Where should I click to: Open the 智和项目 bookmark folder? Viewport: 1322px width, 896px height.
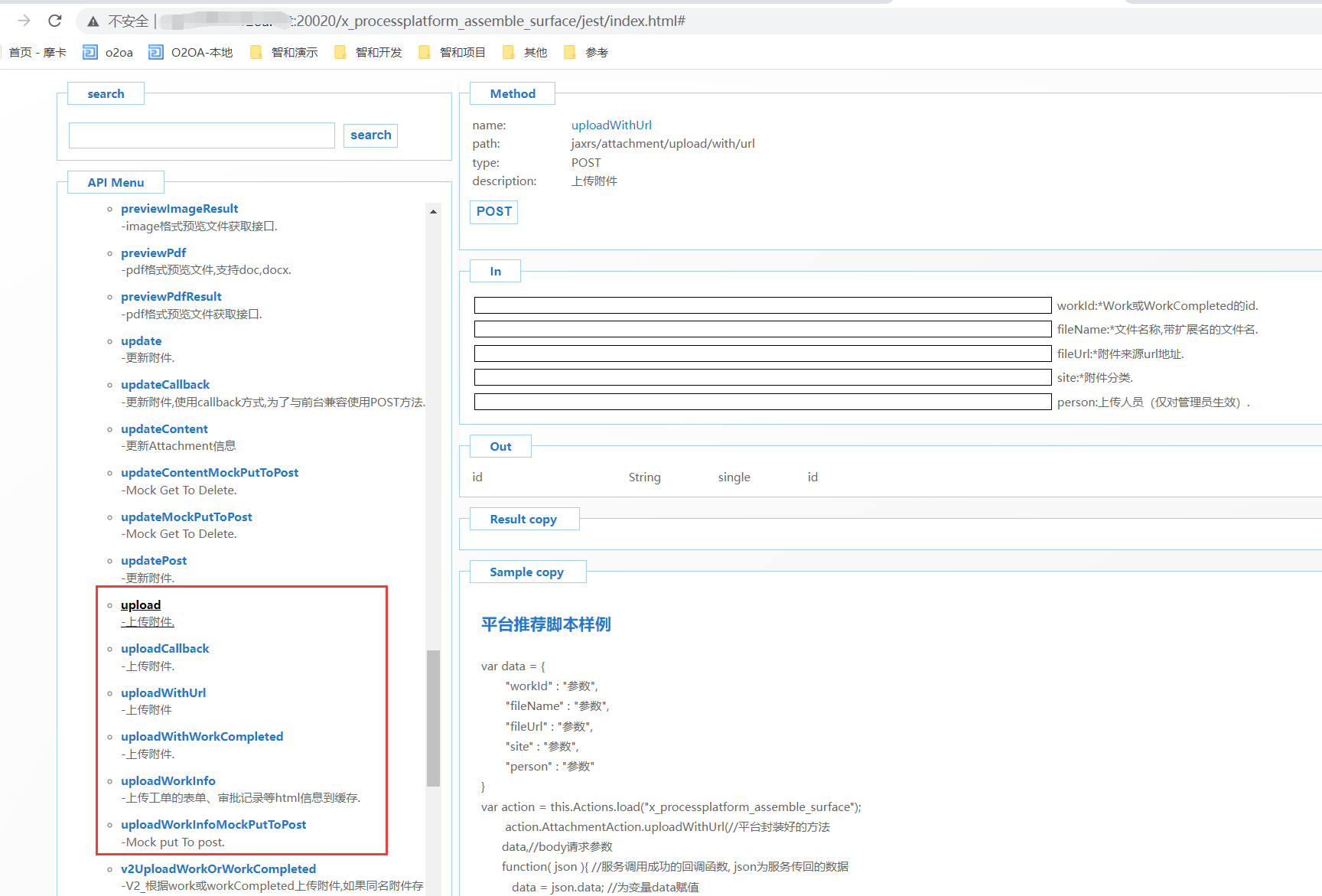click(453, 52)
